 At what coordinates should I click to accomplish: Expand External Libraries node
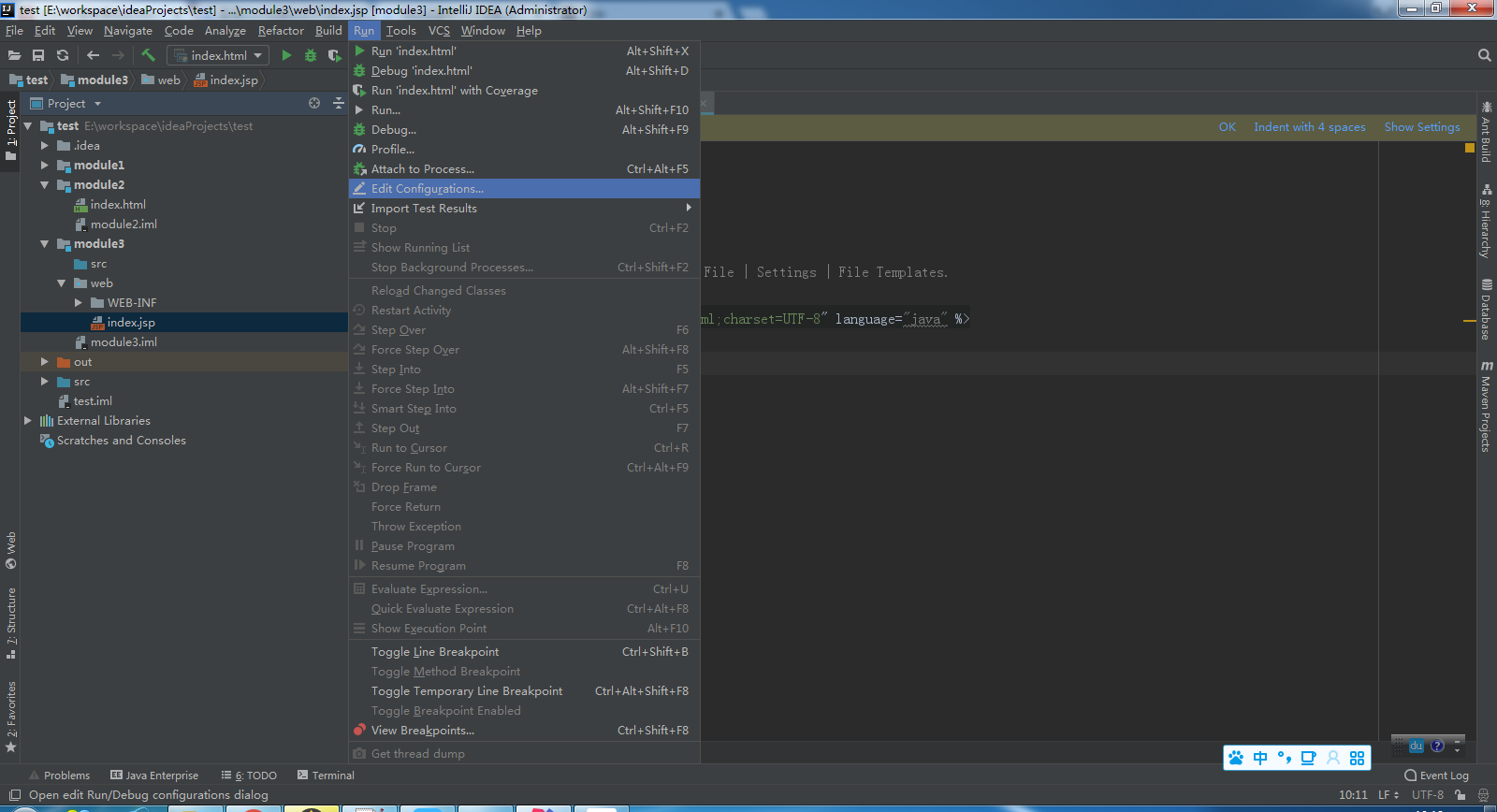pos(27,421)
